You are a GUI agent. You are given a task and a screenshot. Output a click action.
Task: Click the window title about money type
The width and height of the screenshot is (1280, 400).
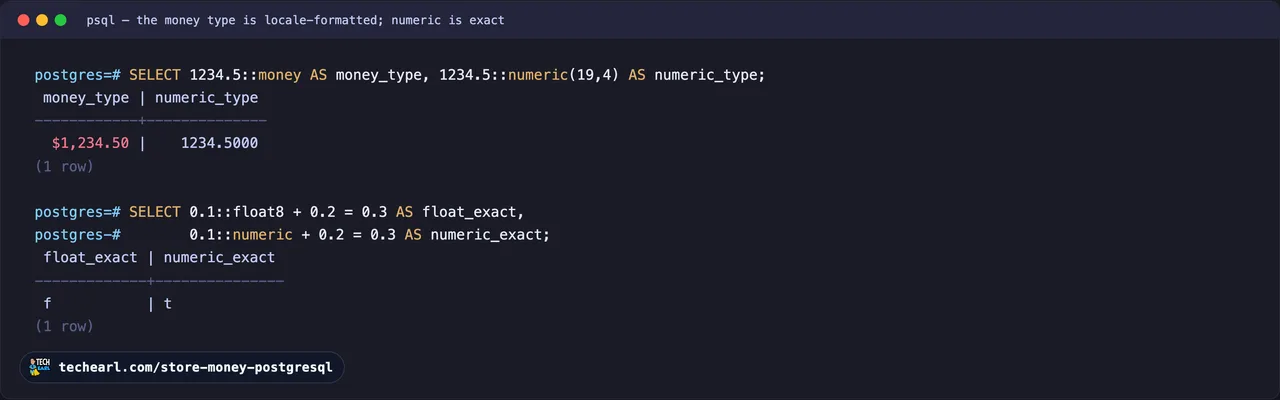tap(296, 20)
